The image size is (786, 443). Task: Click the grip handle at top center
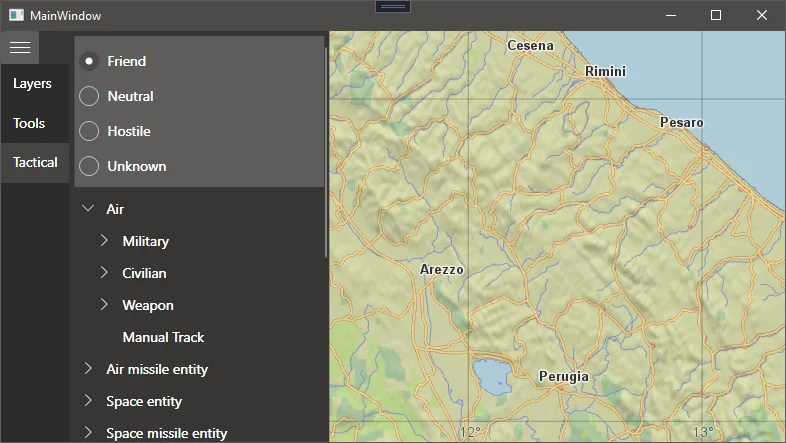393,7
